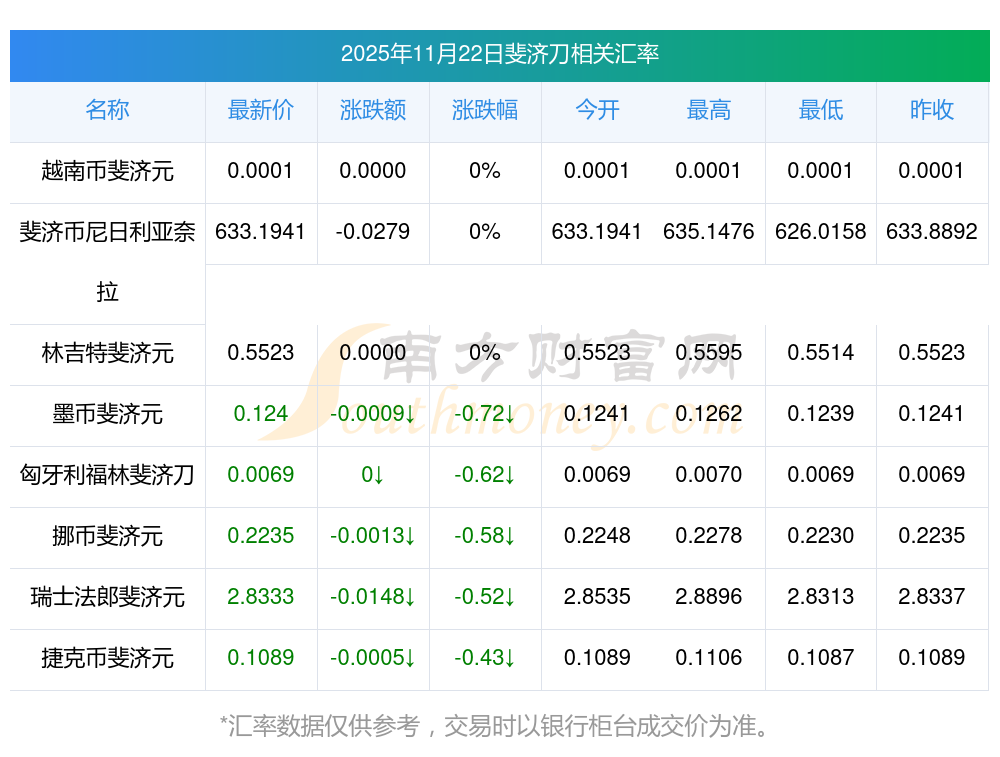Click the title banner 2025年11月22日斐济刀相关汇率
The height and width of the screenshot is (757, 1000).
(x=499, y=54)
